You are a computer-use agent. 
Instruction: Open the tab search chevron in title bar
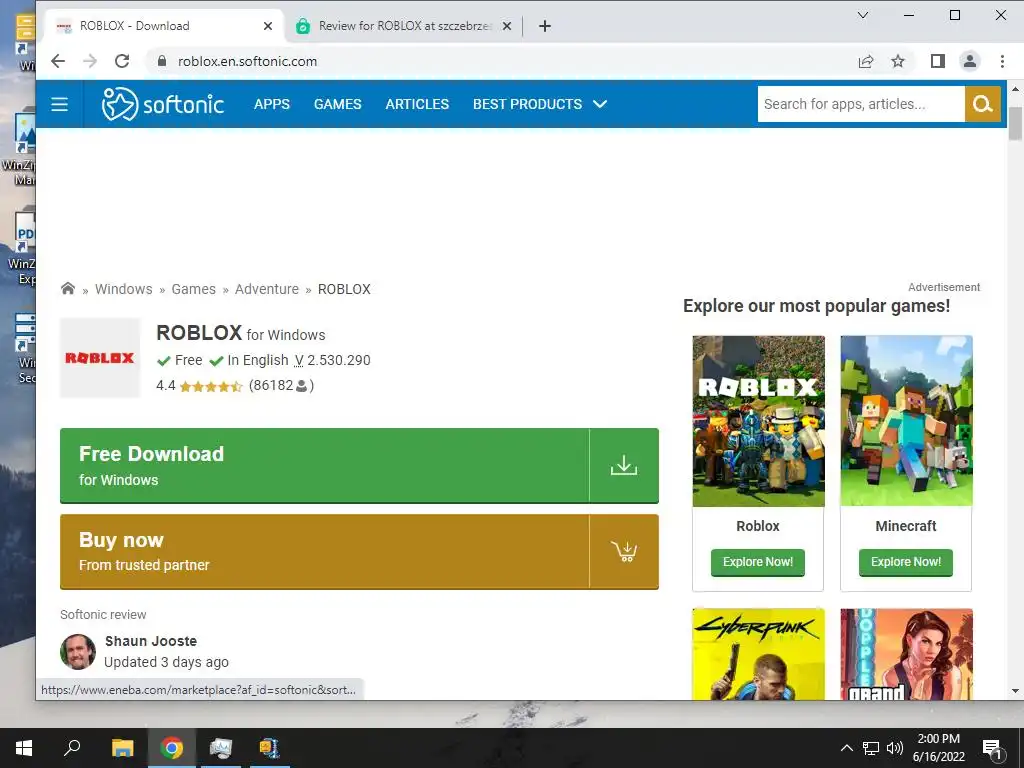click(863, 15)
